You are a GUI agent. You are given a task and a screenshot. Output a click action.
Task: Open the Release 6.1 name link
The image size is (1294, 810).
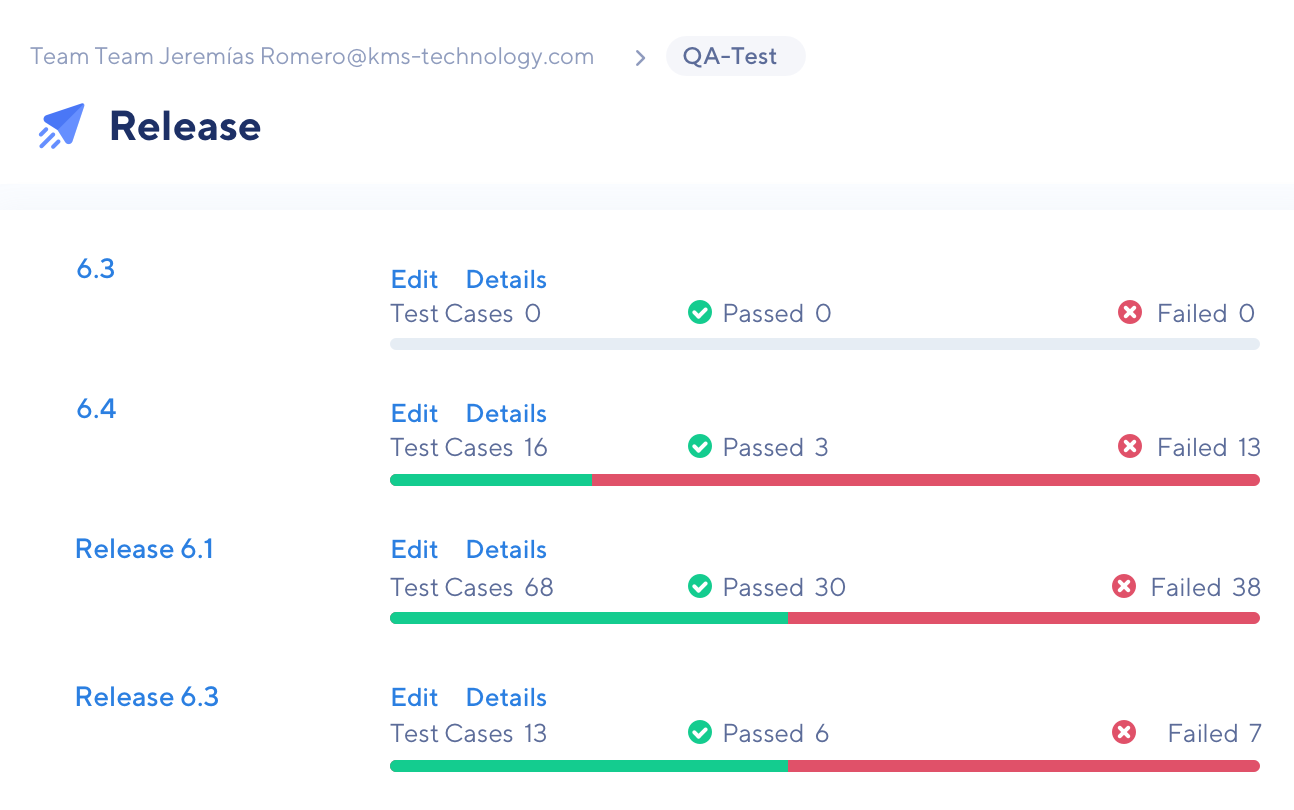coord(145,549)
